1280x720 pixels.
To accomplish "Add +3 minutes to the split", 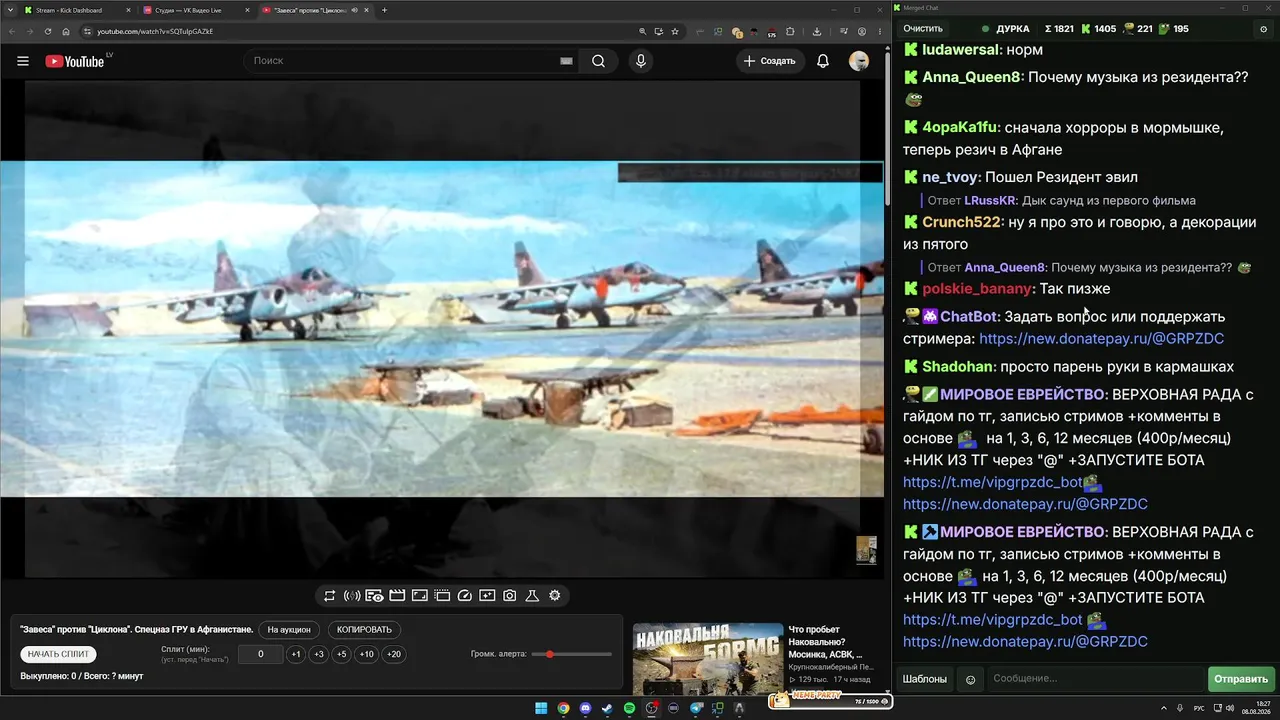I will [x=319, y=654].
